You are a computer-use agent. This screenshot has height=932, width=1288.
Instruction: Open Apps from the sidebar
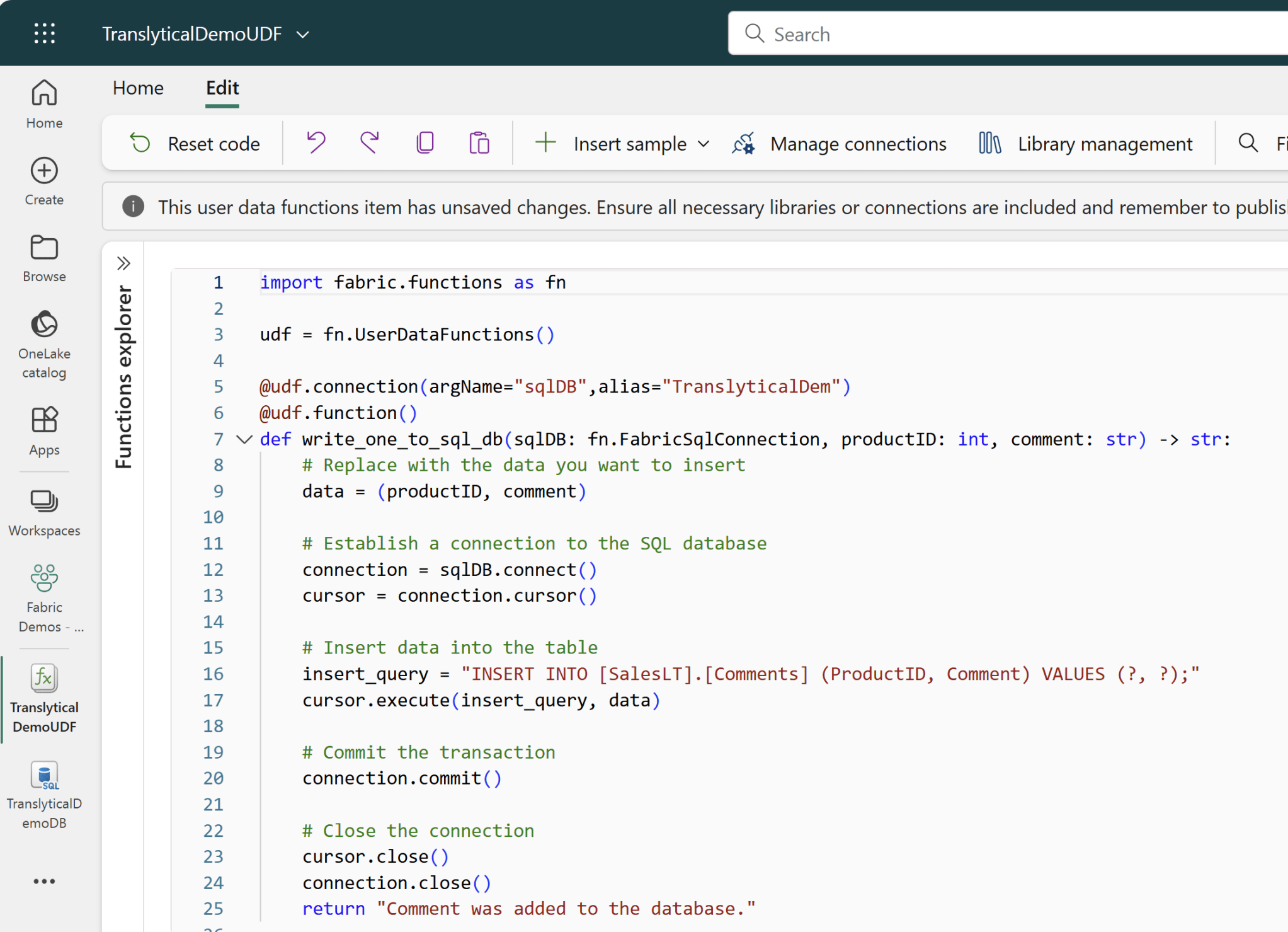[43, 430]
